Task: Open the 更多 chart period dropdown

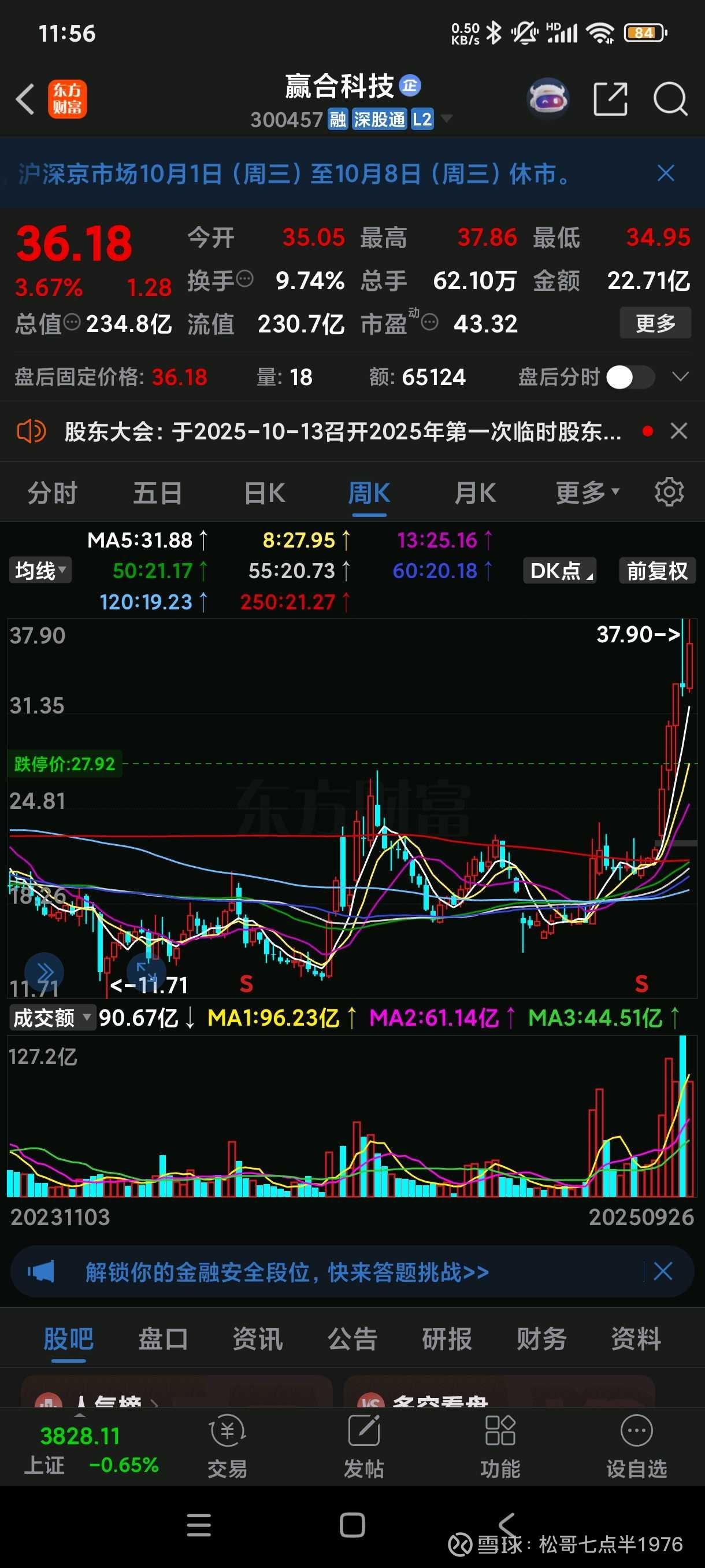Action: pos(588,493)
